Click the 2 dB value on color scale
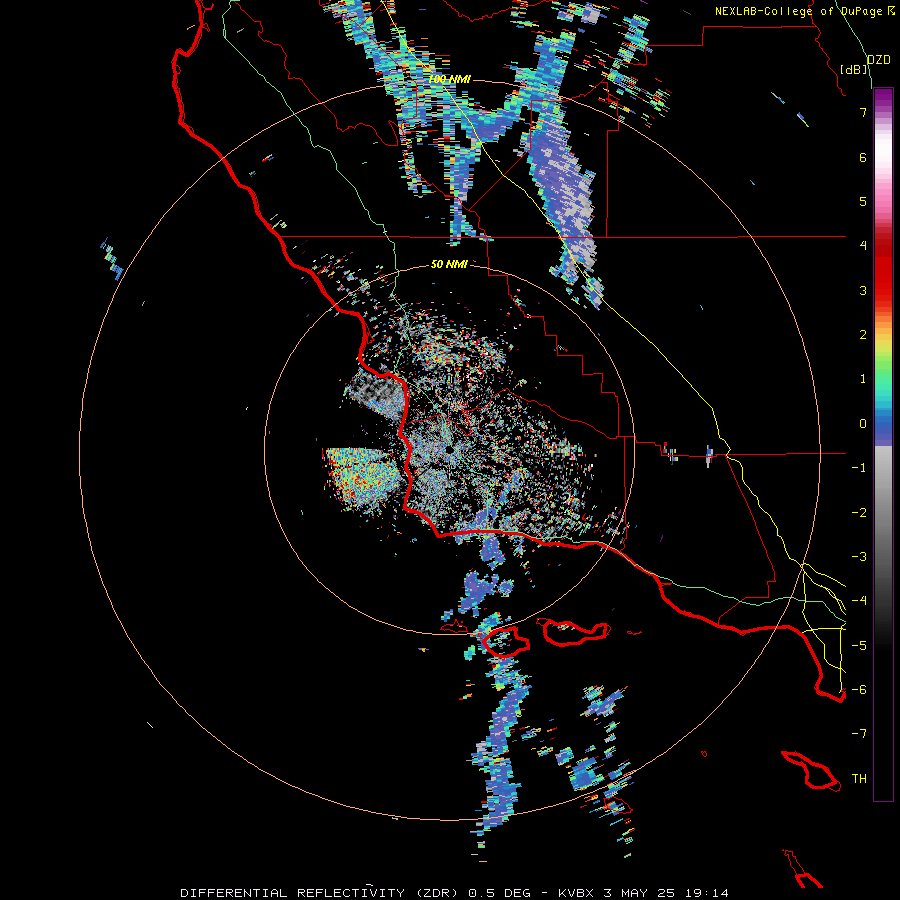The image size is (900, 900). pyautogui.click(x=863, y=335)
